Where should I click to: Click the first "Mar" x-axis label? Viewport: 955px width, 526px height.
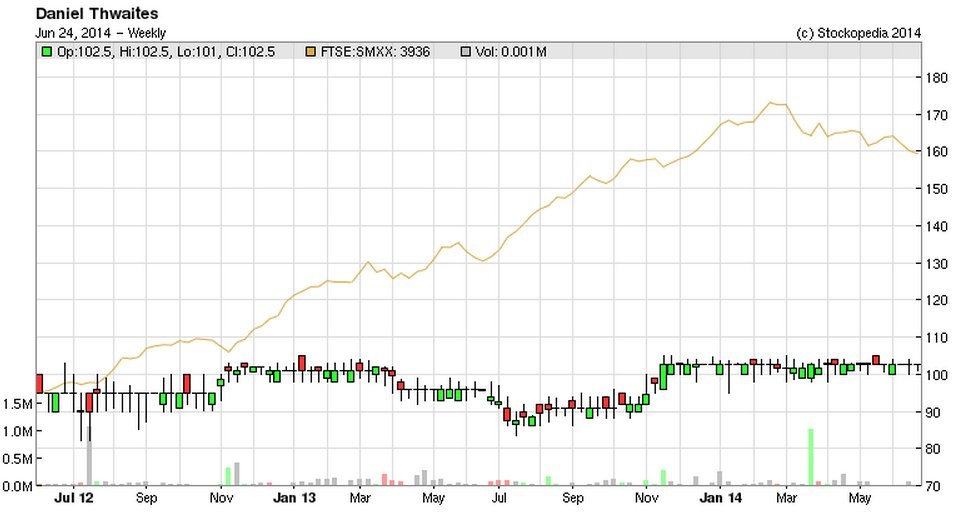tap(360, 498)
